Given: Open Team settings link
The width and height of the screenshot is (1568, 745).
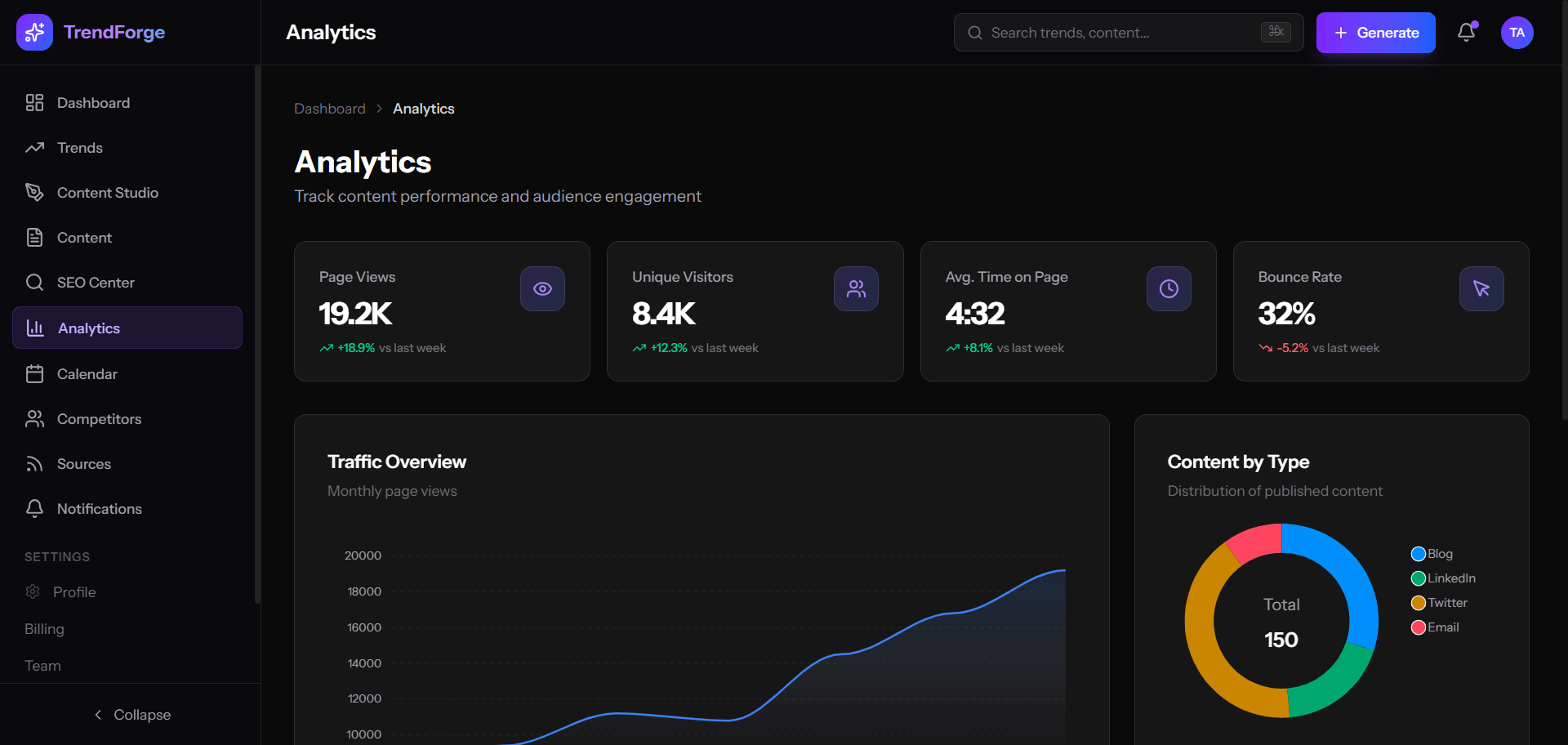Looking at the screenshot, I should pos(42,666).
